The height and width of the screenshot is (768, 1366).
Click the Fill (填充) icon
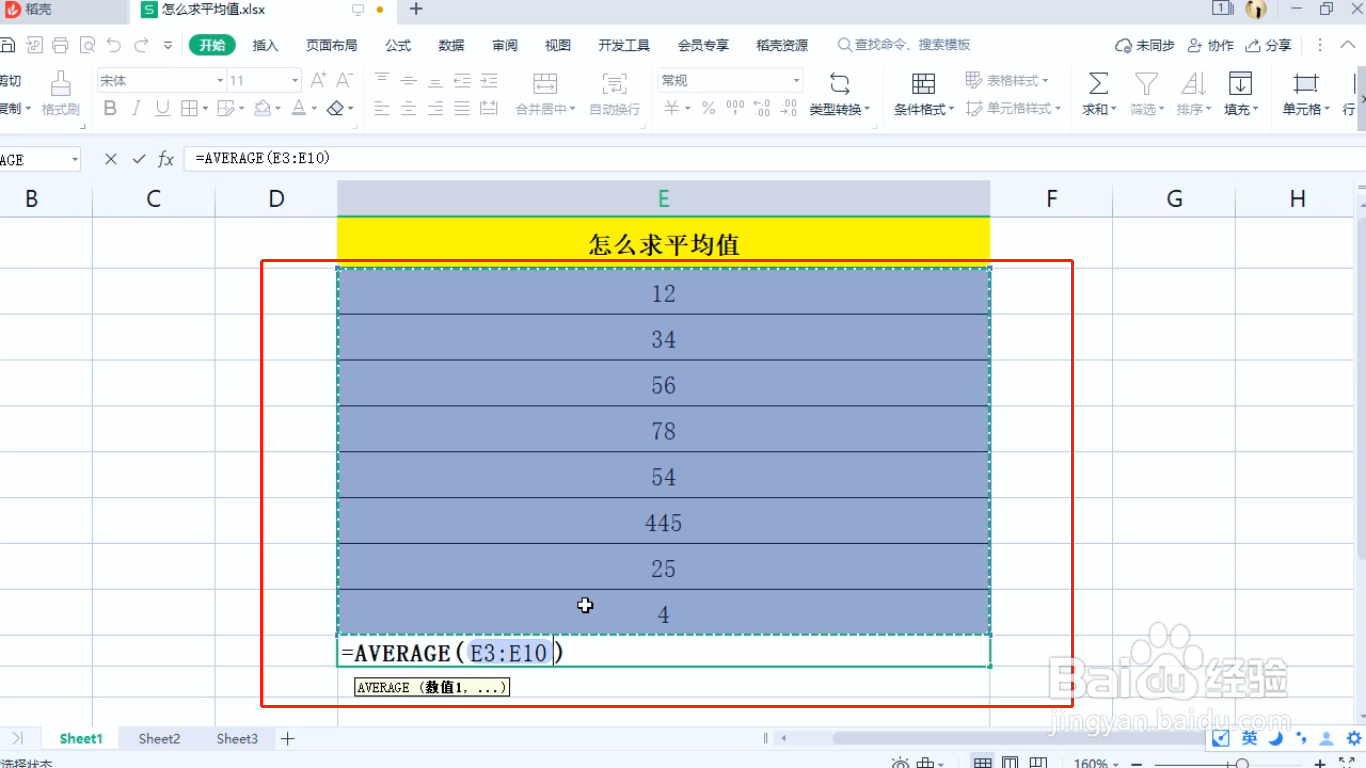1240,83
